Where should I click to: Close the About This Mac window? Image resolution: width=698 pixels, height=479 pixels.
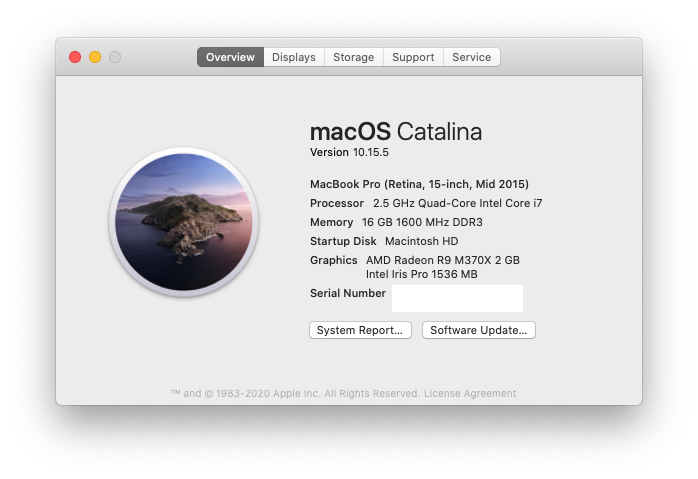pos(75,57)
